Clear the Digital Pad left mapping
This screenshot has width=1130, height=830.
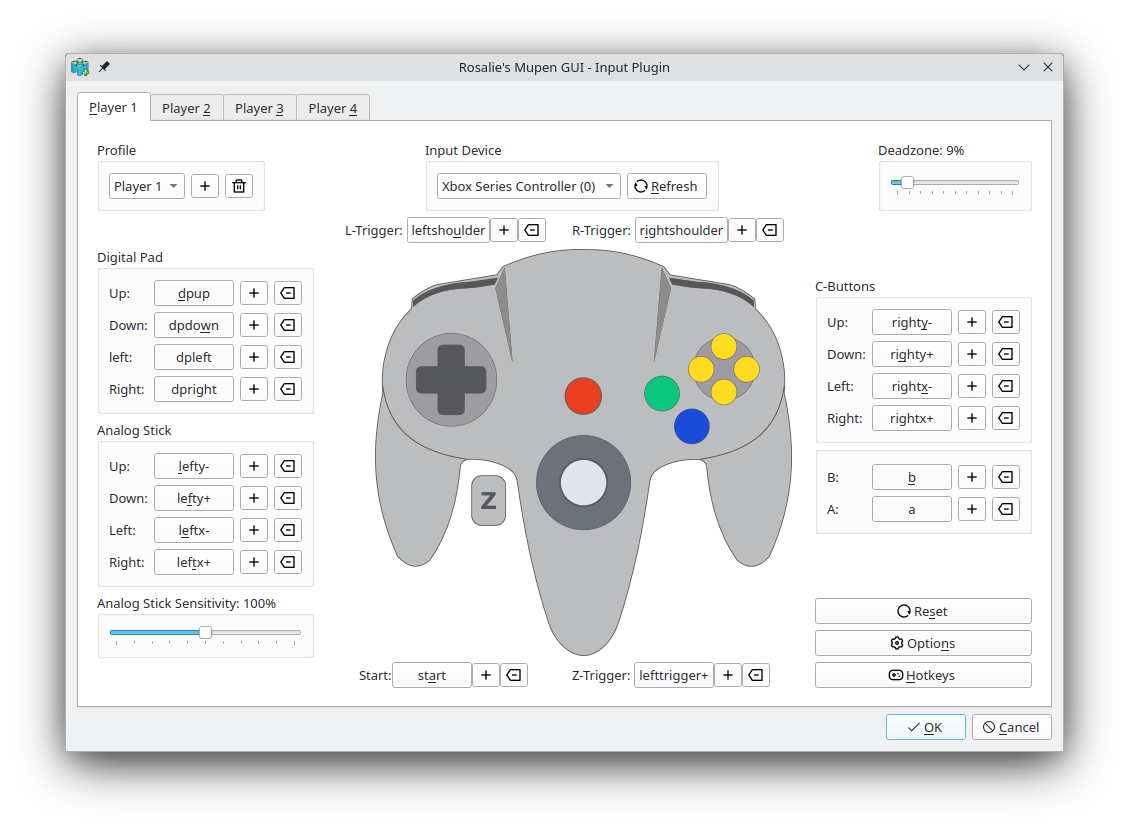pyautogui.click(x=288, y=357)
